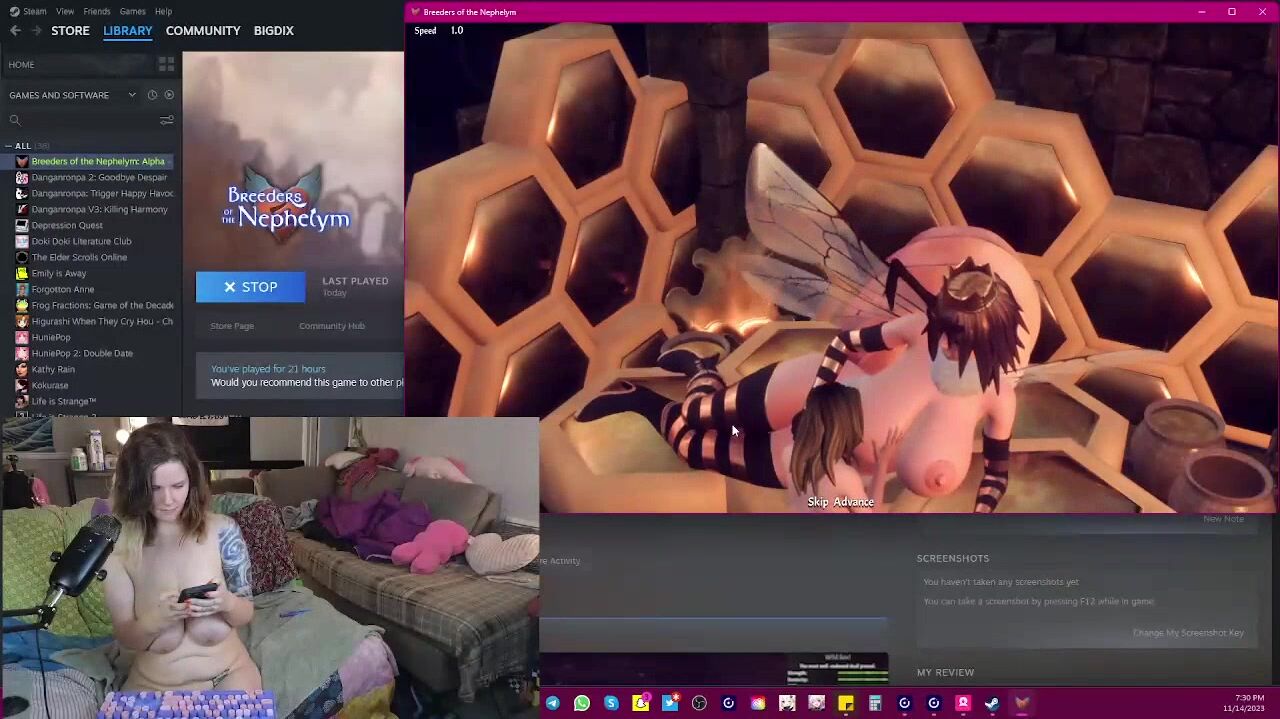This screenshot has width=1280, height=719.
Task: Select Life is Strange in the game list
Action: point(63,401)
